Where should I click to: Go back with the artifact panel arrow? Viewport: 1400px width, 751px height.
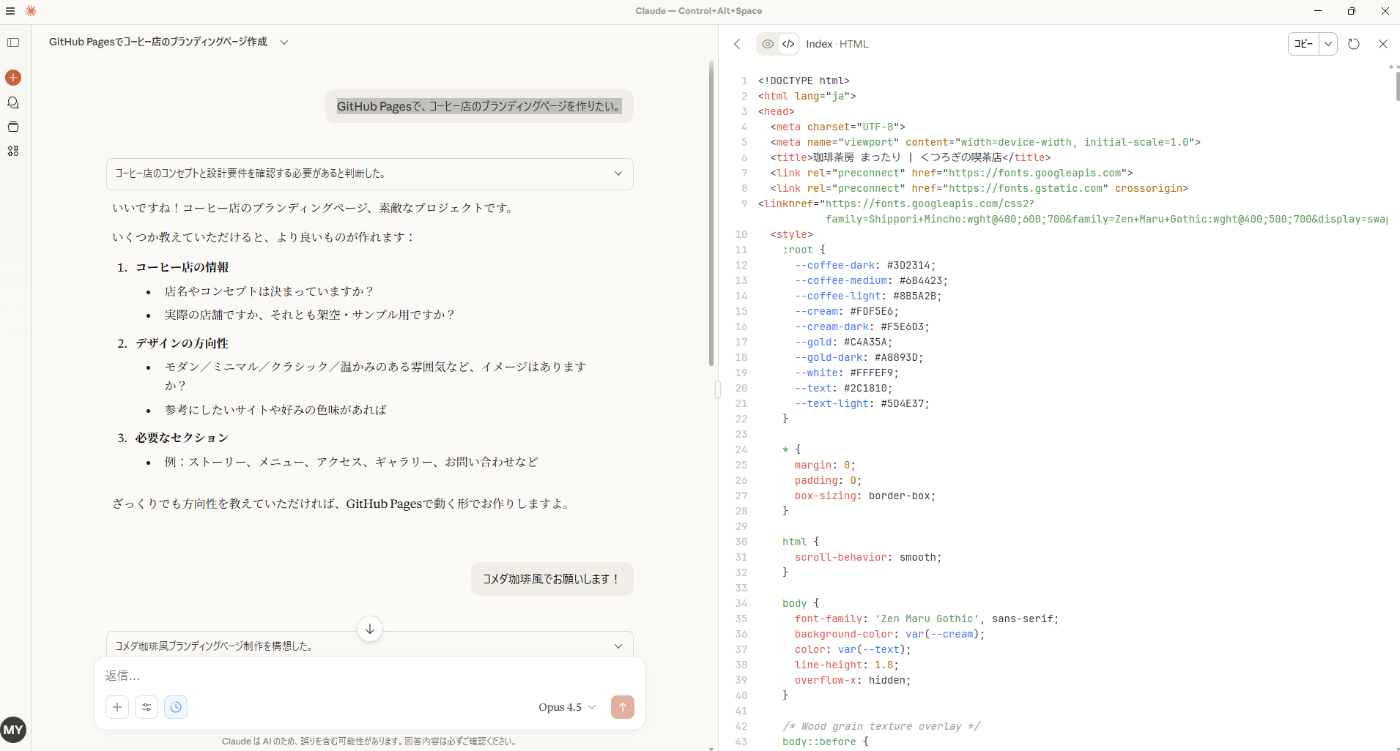(x=737, y=44)
